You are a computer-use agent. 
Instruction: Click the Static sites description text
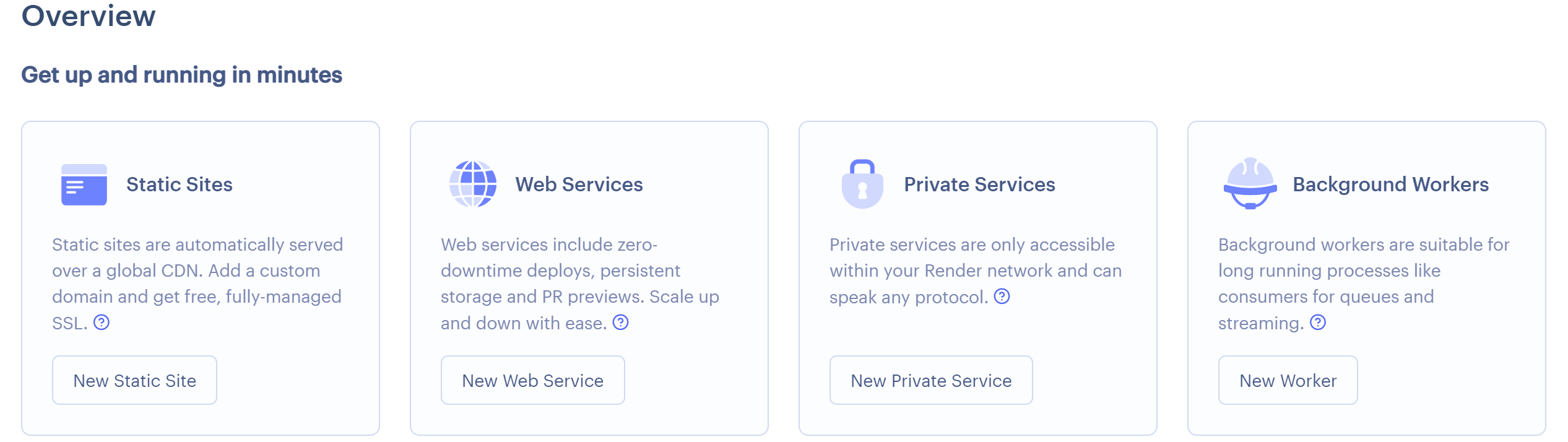tap(197, 271)
